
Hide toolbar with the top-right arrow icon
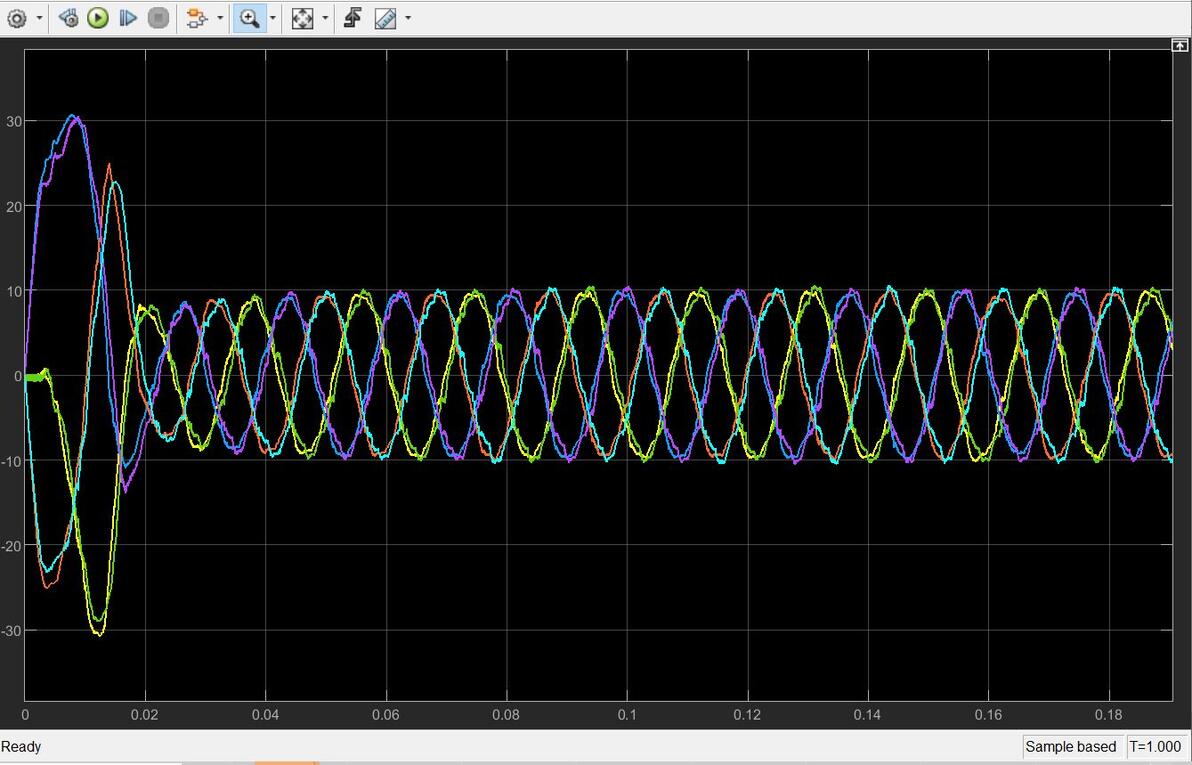pos(1180,46)
